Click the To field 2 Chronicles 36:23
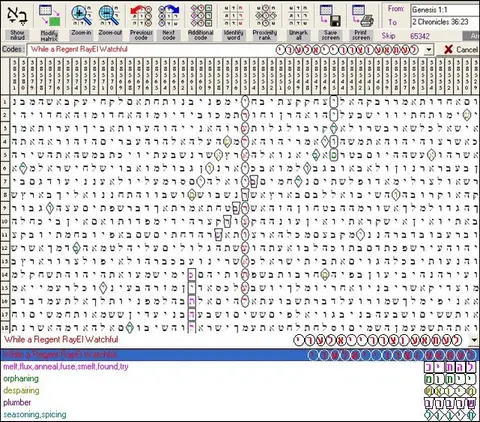 [x=445, y=22]
